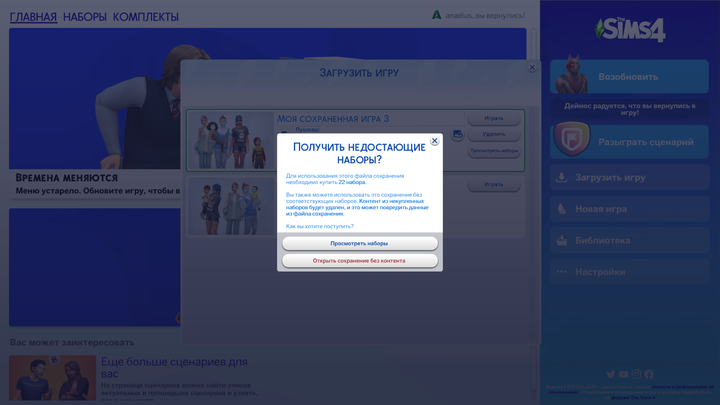Choose 'Открыть сохранение без контента'
Image resolution: width=720 pixels, height=405 pixels.
[360, 261]
